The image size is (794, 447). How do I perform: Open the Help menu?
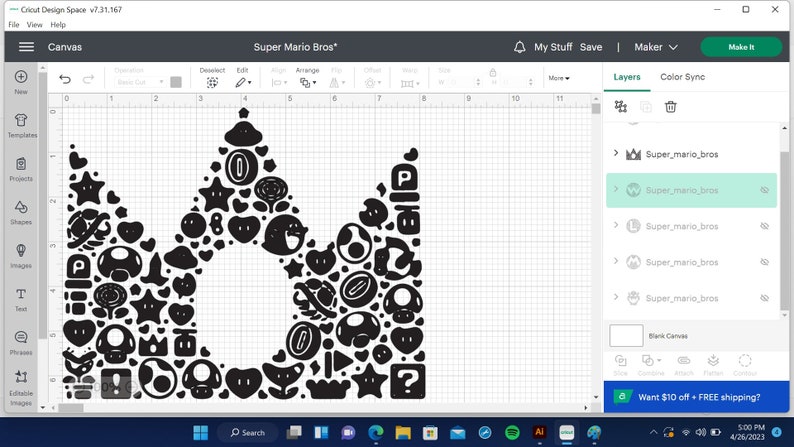click(x=58, y=24)
